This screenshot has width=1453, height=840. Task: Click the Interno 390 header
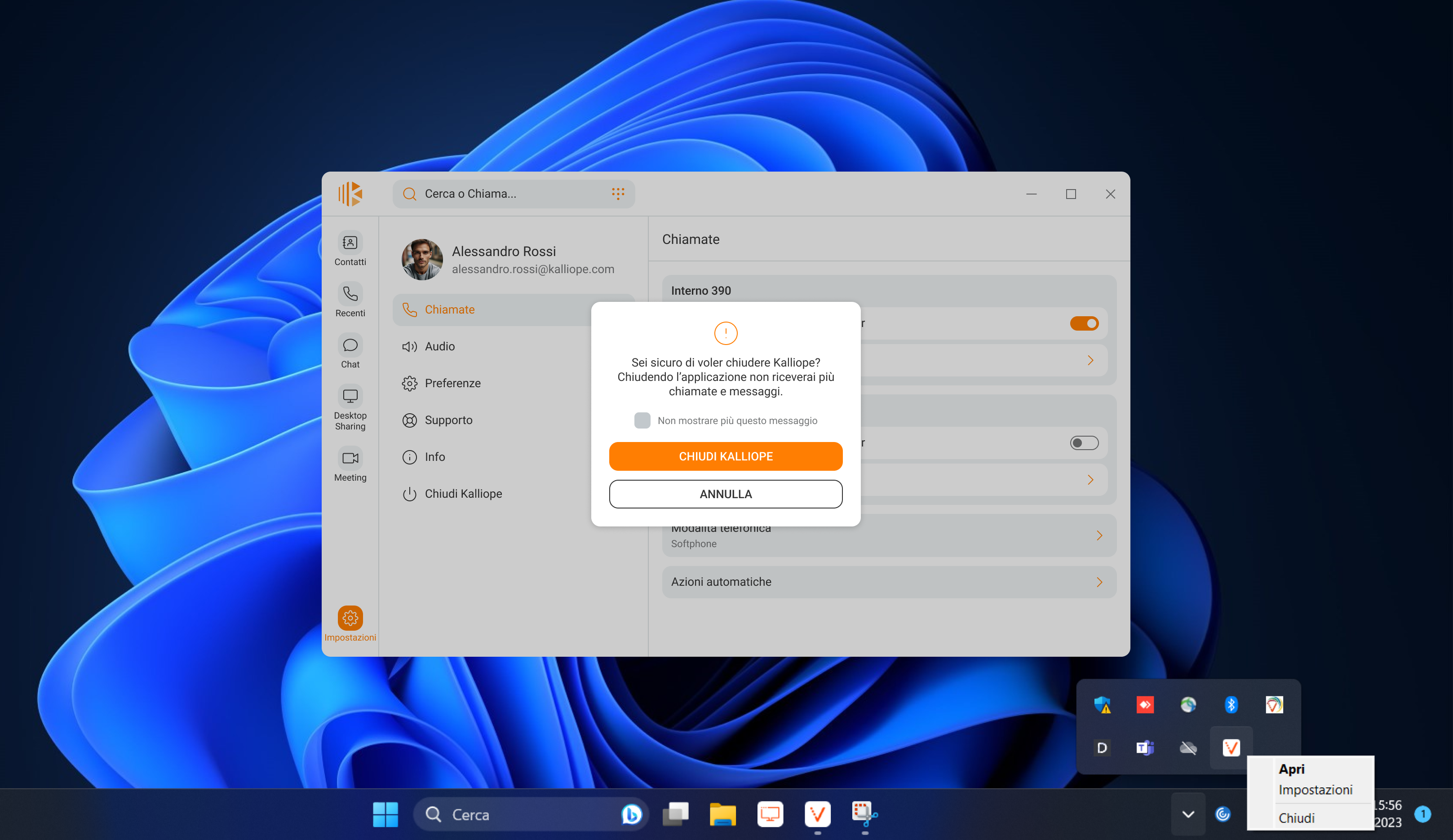pos(700,291)
